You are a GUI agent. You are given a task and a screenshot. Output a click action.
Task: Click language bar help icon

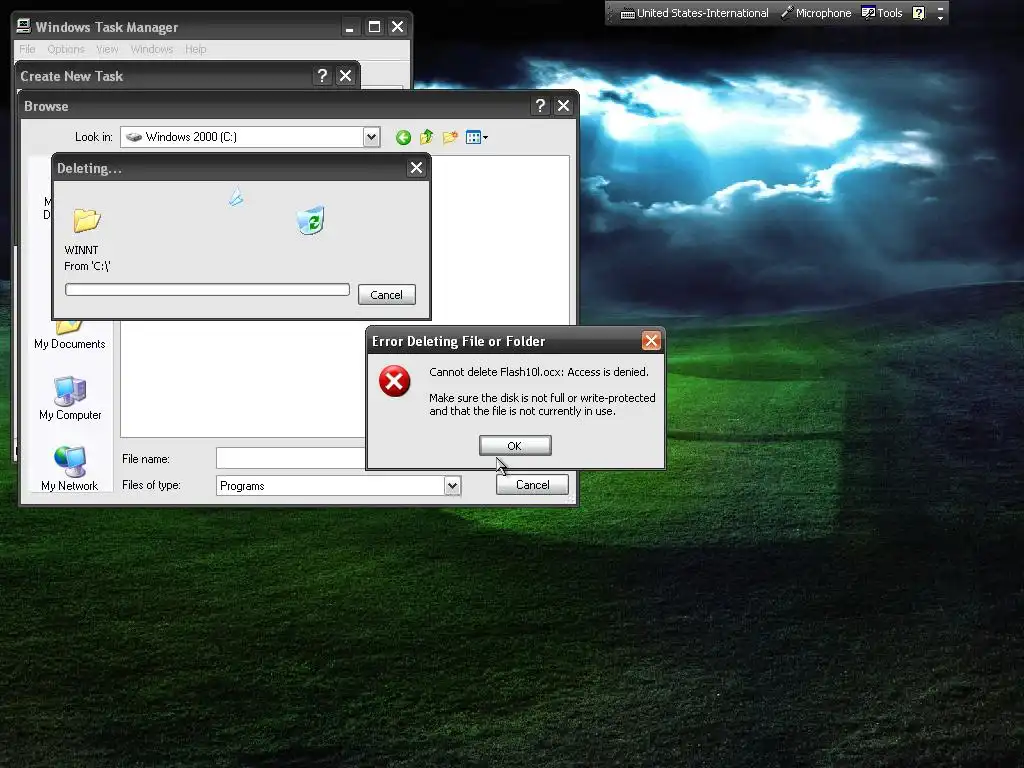click(x=919, y=13)
